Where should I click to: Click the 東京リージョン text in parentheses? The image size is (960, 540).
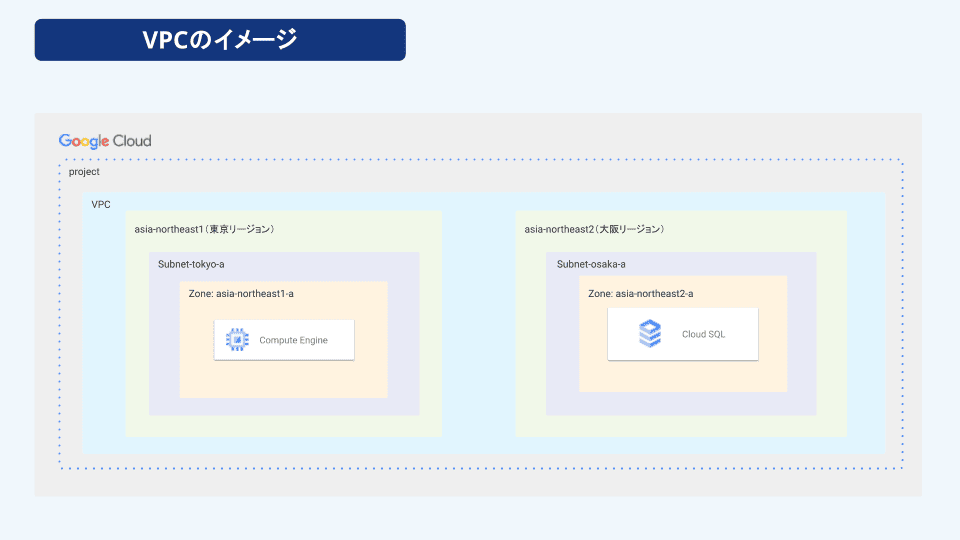tap(240, 229)
